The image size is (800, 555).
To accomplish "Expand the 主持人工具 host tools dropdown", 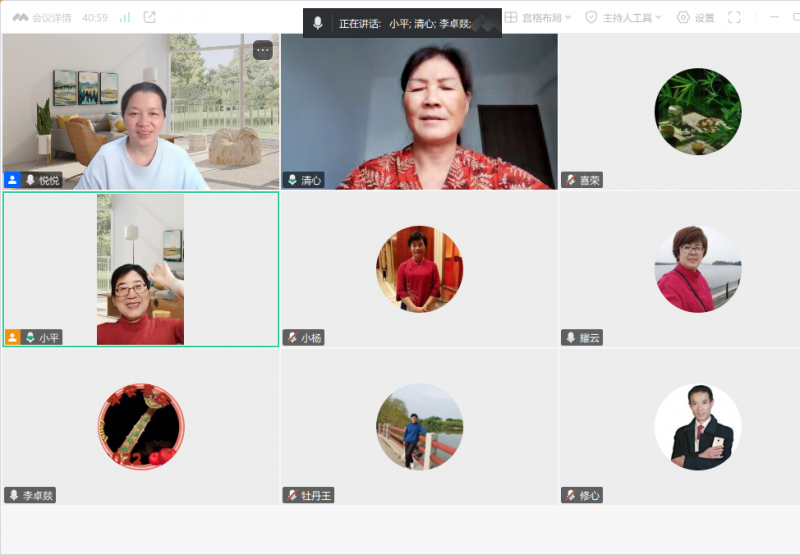I will [x=624, y=17].
